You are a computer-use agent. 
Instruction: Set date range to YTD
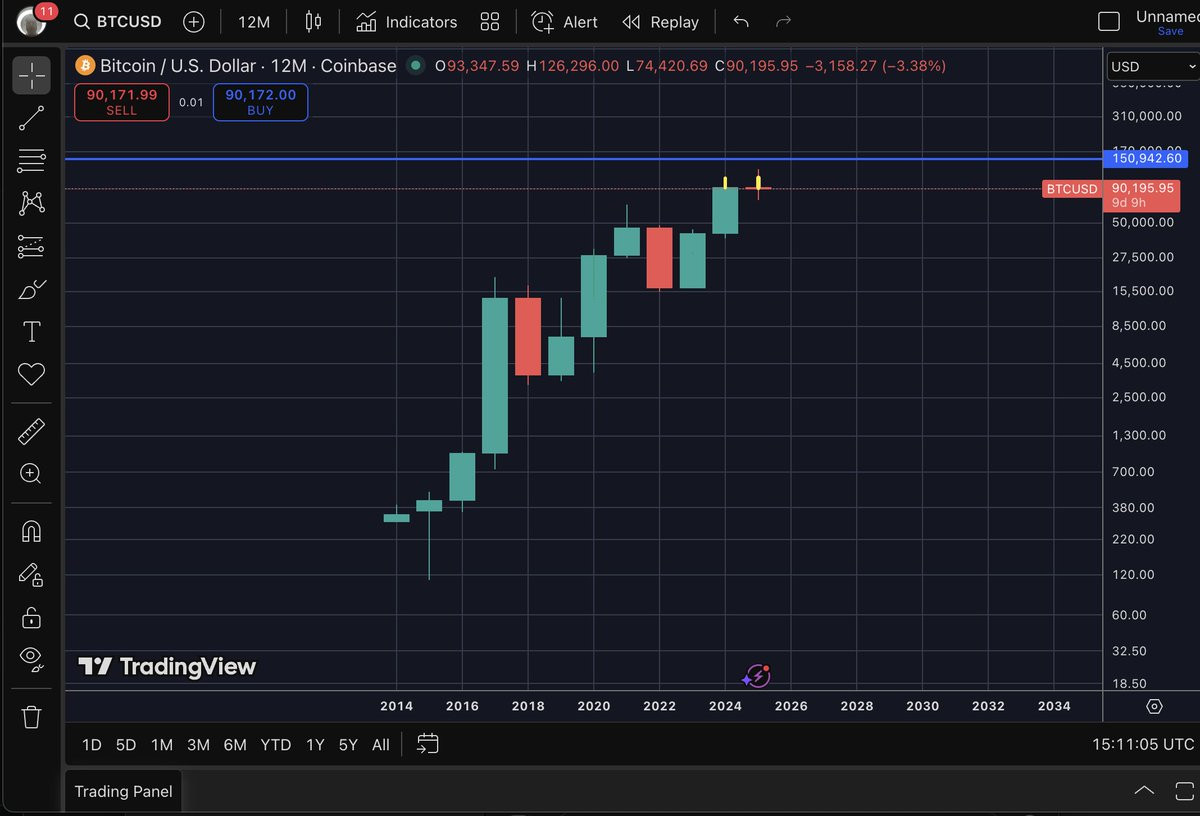[x=275, y=744]
